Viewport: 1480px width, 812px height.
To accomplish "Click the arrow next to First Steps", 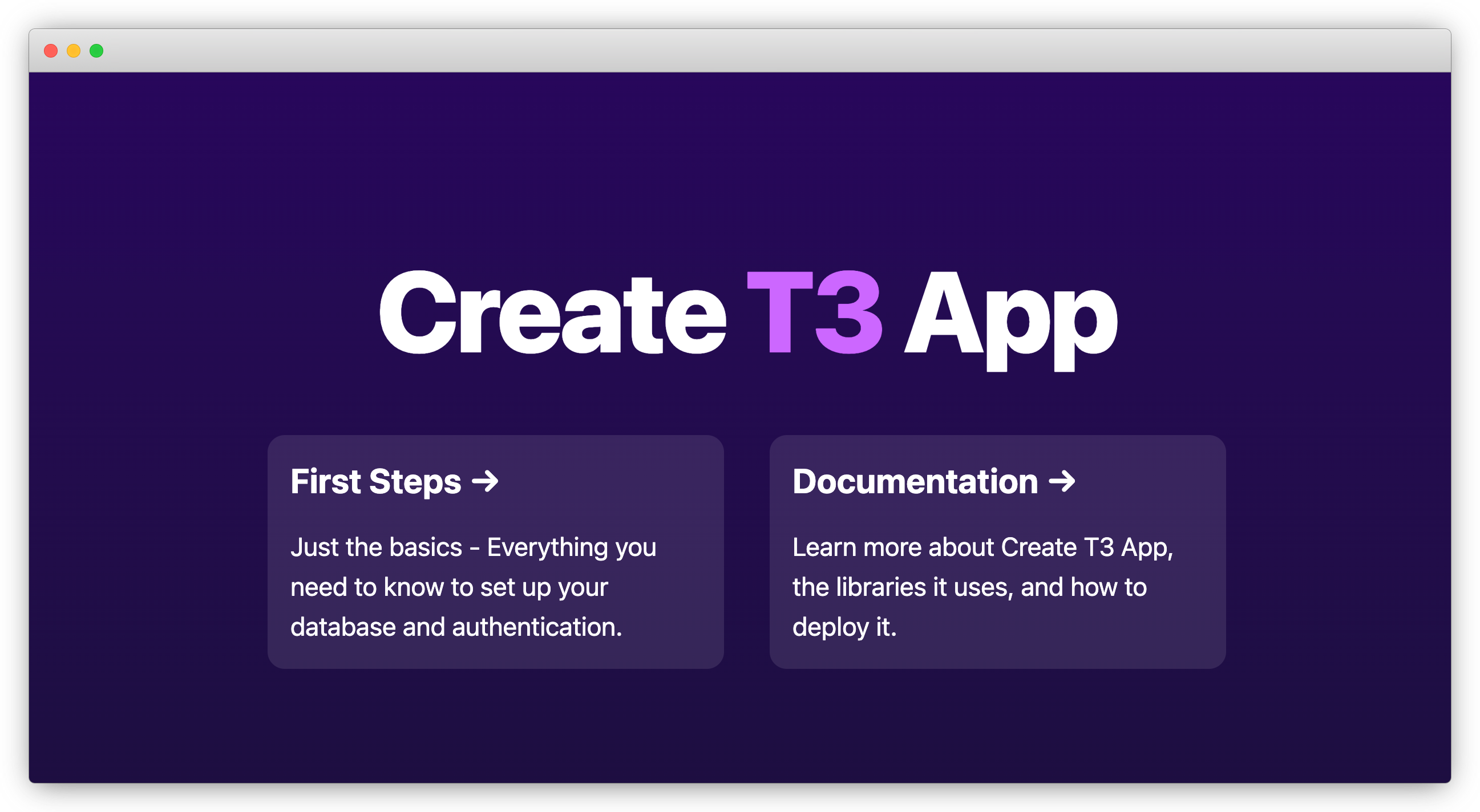I will [x=484, y=481].
